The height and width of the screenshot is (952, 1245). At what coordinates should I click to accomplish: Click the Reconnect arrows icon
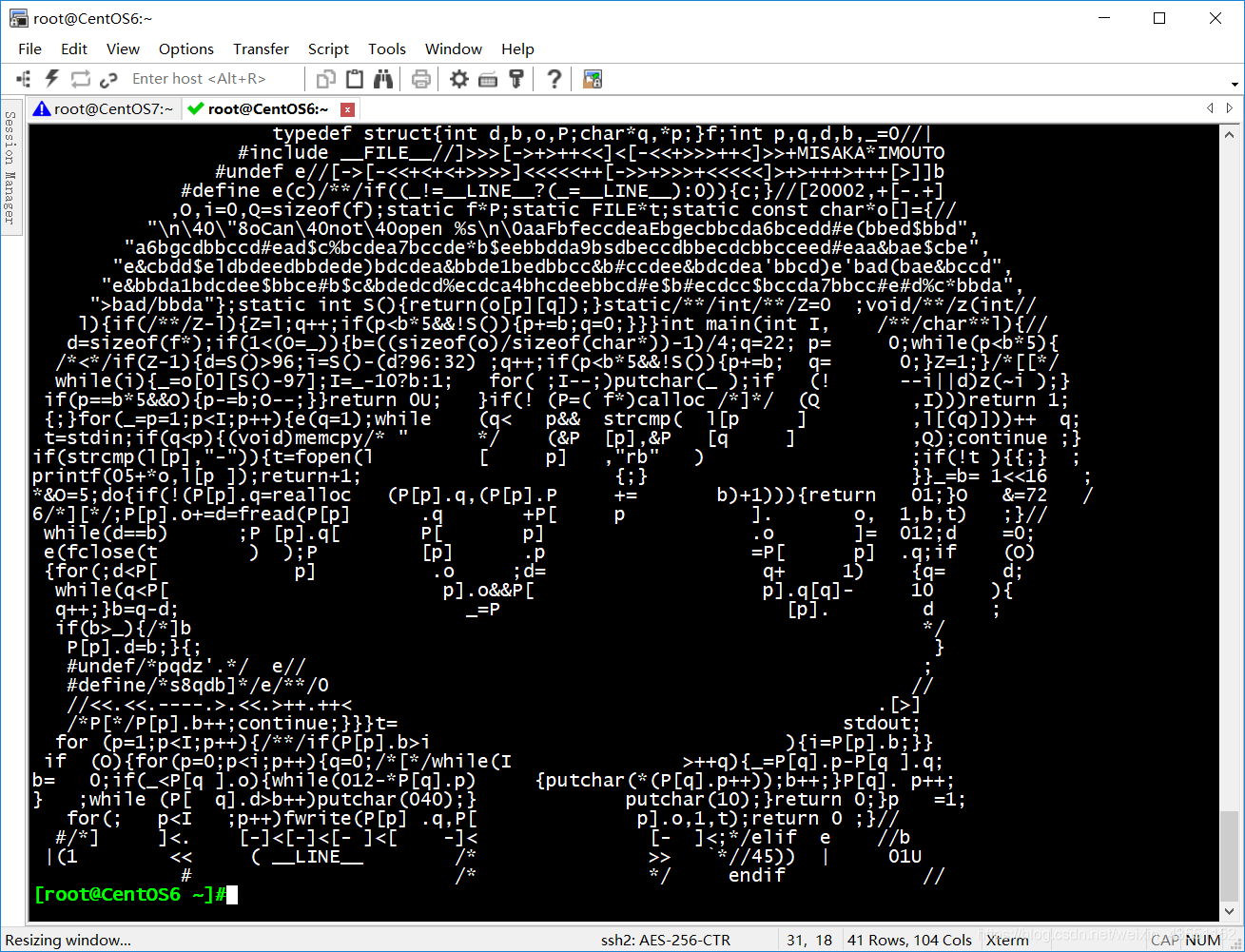[x=81, y=79]
